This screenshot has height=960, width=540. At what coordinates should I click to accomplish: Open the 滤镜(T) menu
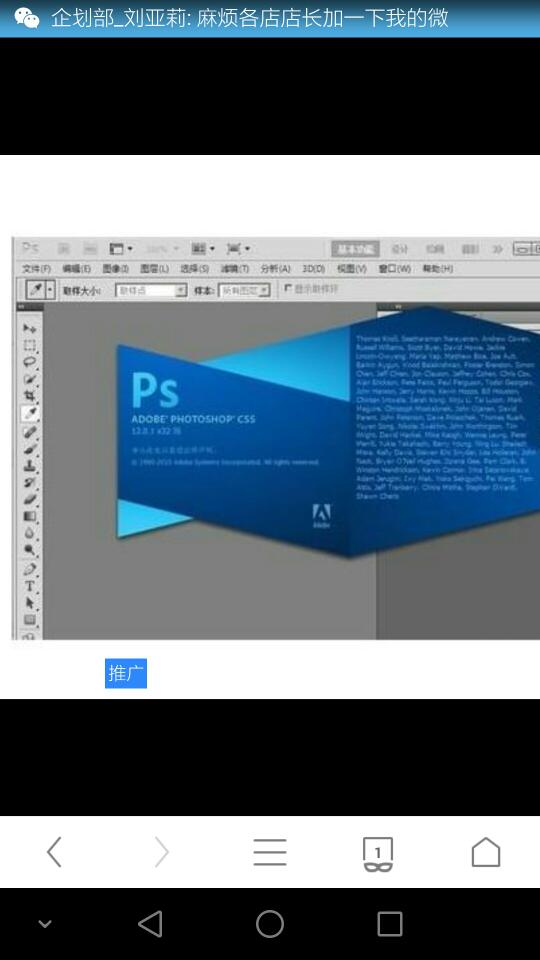pos(234,268)
